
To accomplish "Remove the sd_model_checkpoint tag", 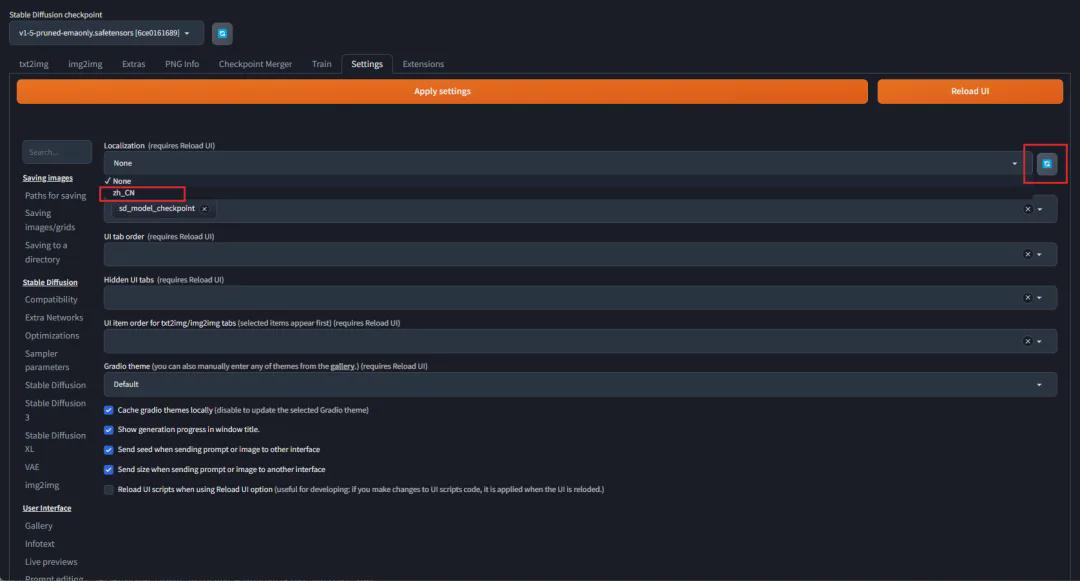I will (204, 209).
